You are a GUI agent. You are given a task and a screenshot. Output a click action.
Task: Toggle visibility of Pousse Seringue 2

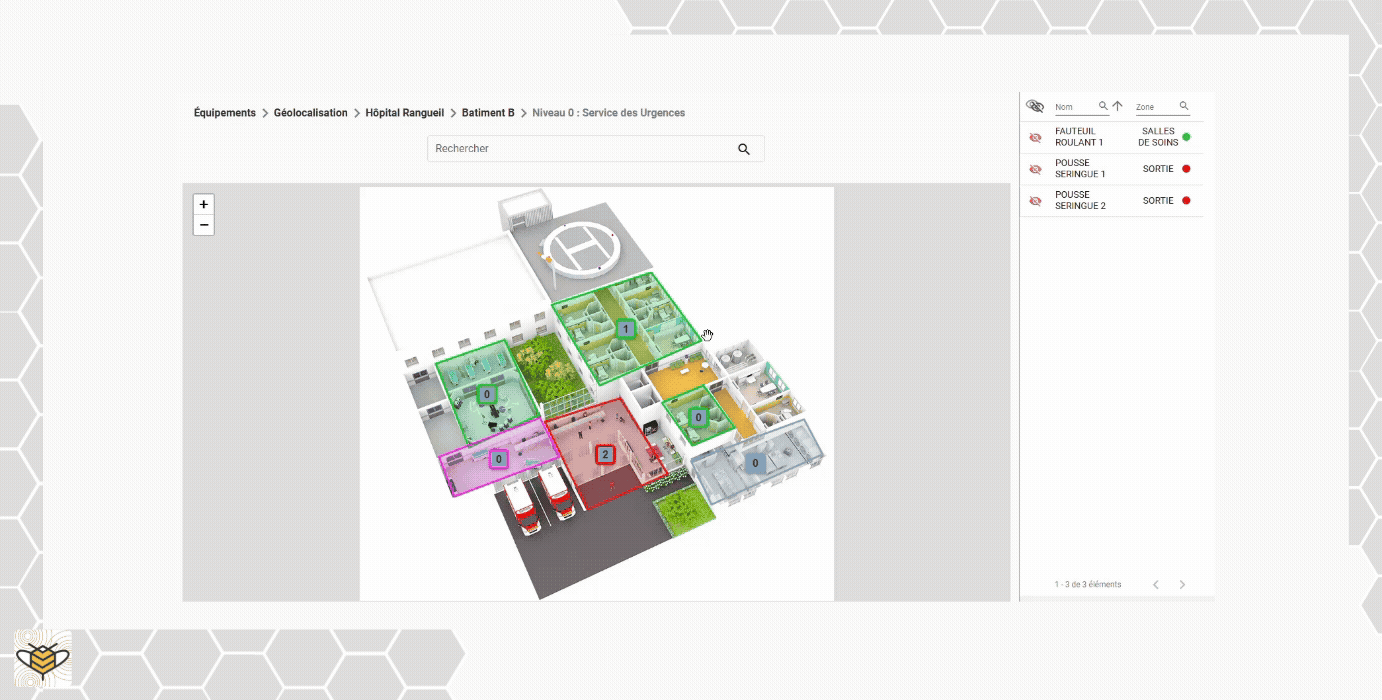click(x=1035, y=201)
